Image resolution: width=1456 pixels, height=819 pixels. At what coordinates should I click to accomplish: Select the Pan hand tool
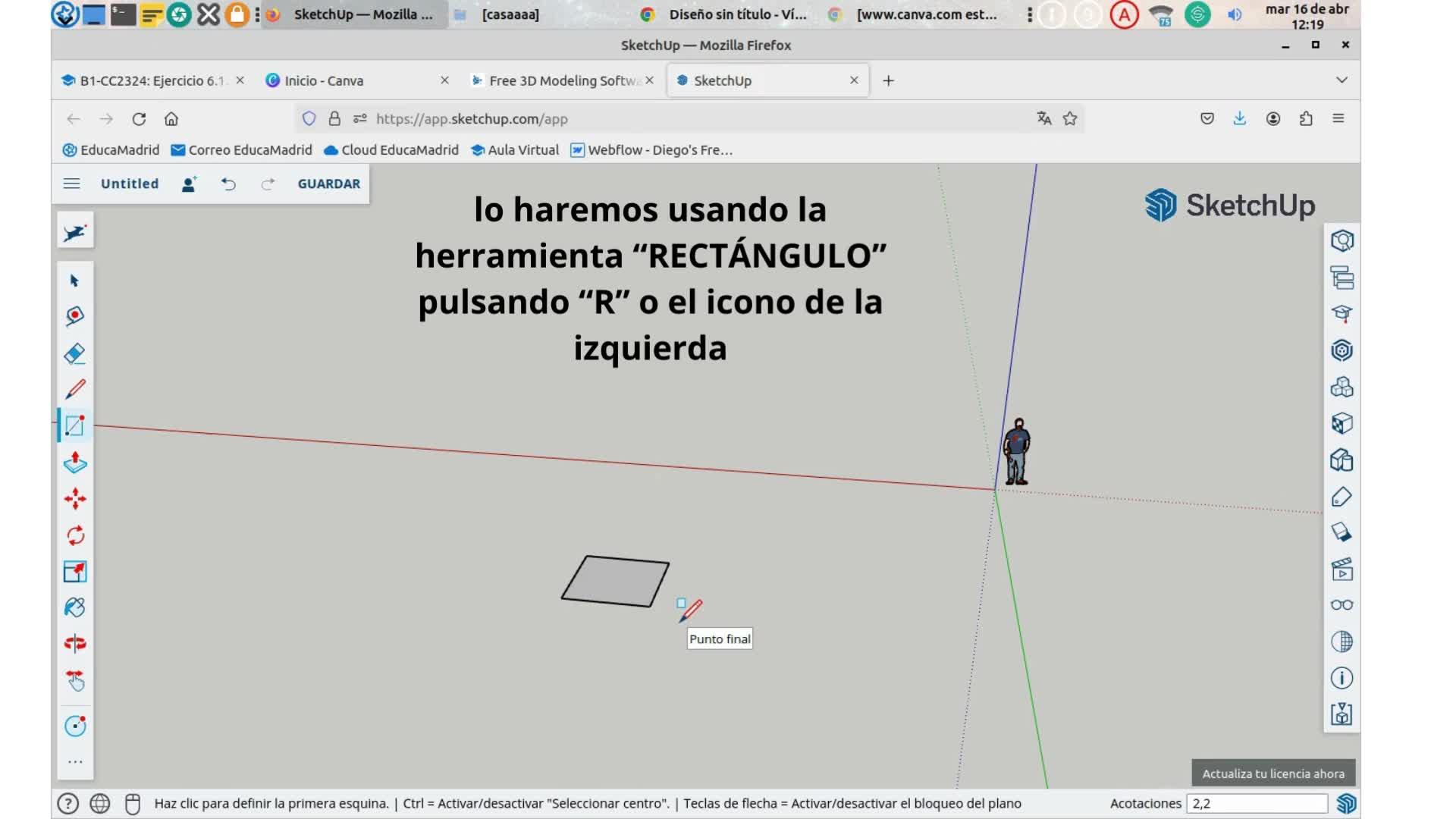point(74,681)
